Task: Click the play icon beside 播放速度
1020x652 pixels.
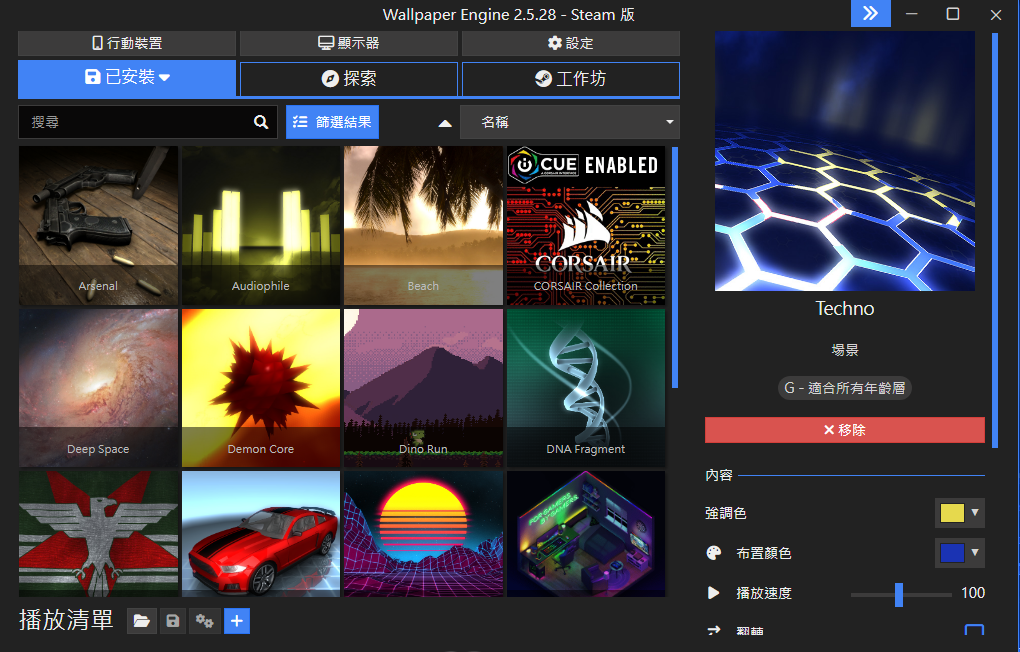Action: pos(714,593)
